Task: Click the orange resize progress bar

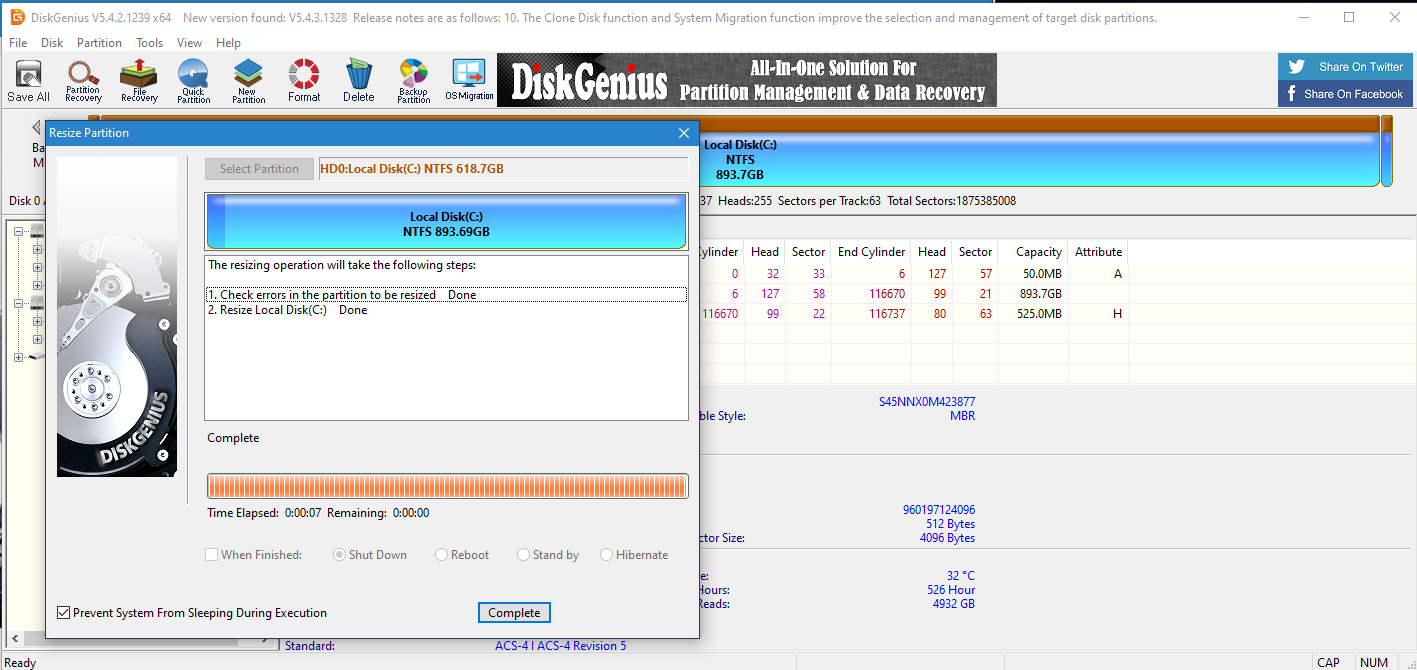Action: point(447,486)
